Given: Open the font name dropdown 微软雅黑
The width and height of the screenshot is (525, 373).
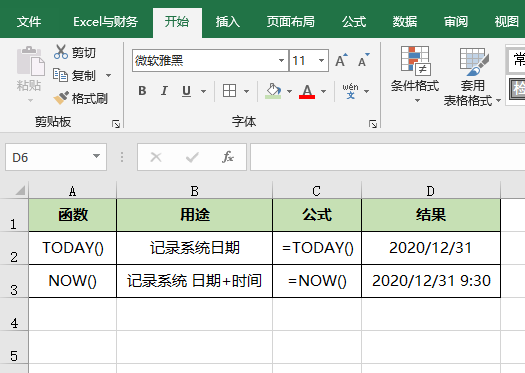Looking at the screenshot, I should (x=281, y=61).
